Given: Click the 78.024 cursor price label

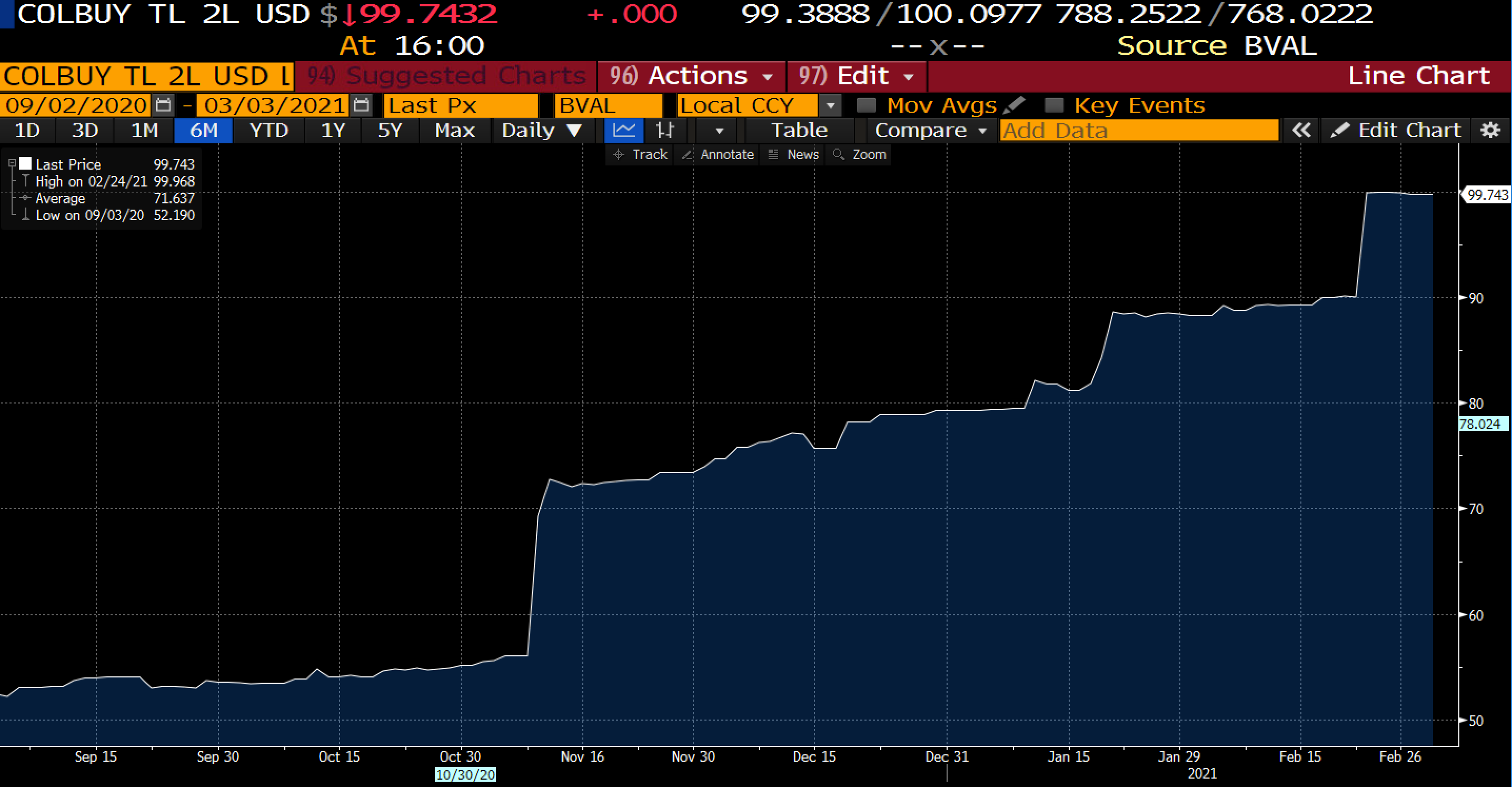Looking at the screenshot, I should click(1483, 424).
